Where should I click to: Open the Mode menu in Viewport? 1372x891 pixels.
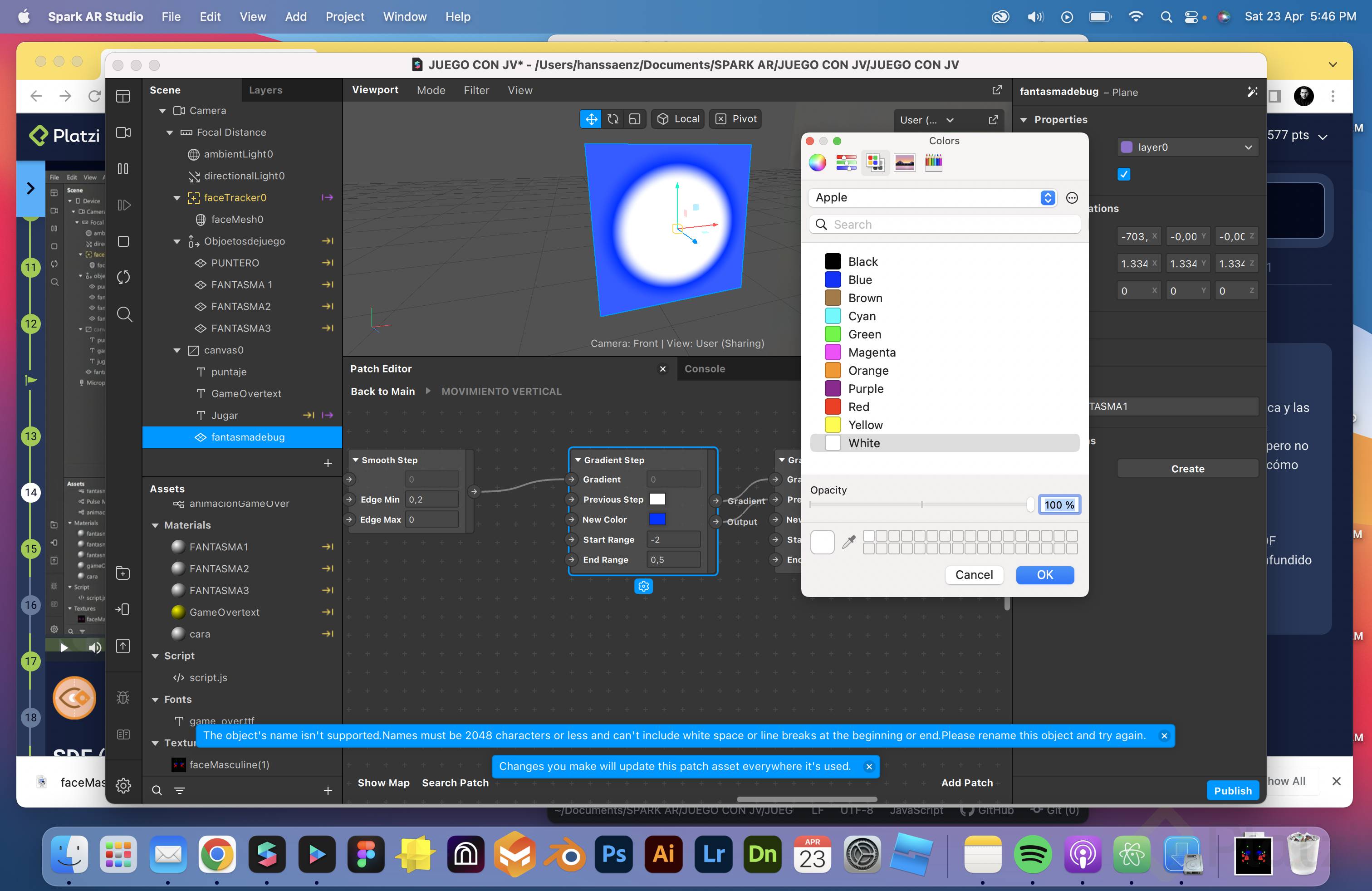(x=431, y=90)
